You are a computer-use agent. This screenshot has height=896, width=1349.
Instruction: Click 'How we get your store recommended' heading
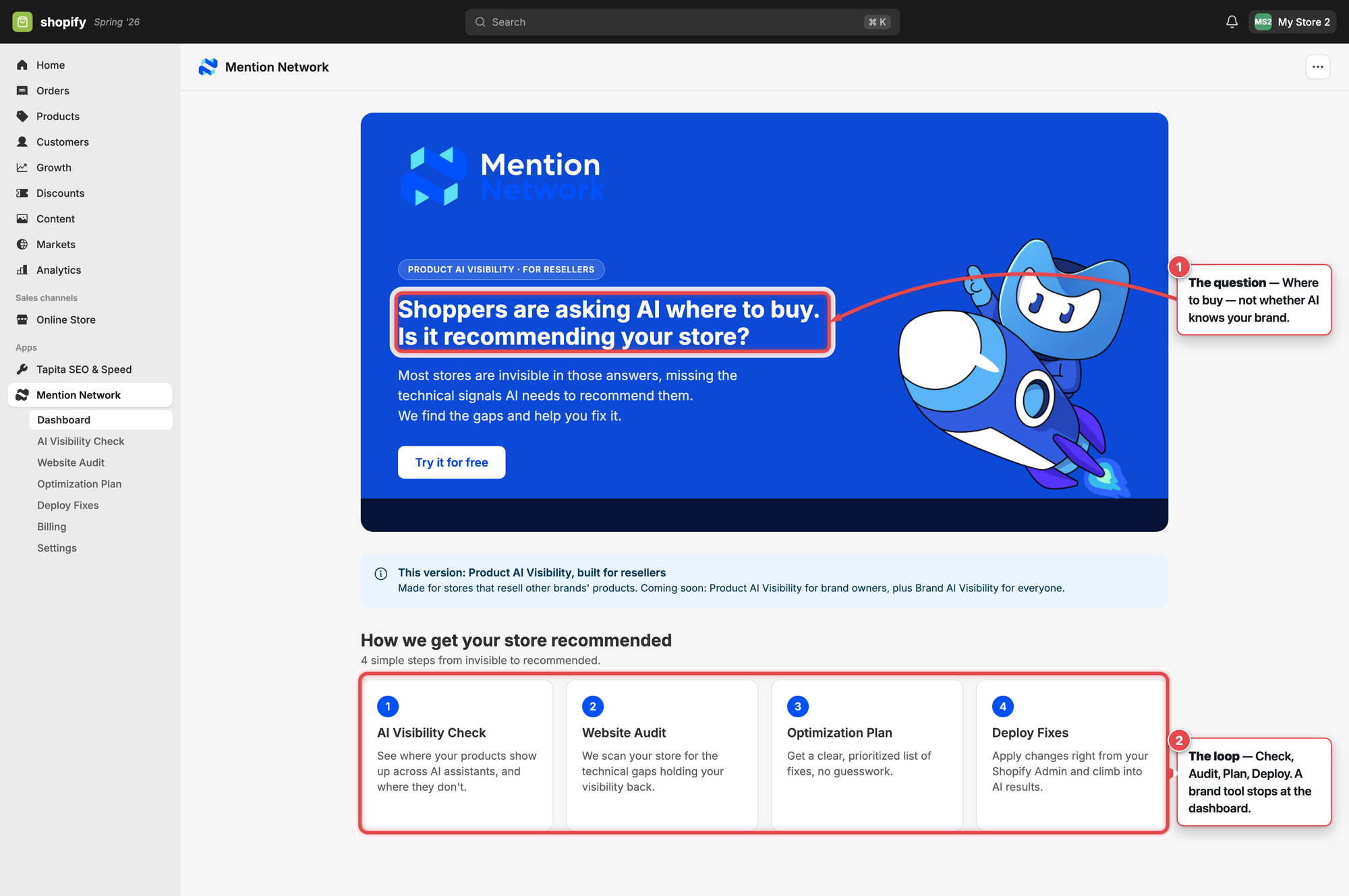click(516, 640)
